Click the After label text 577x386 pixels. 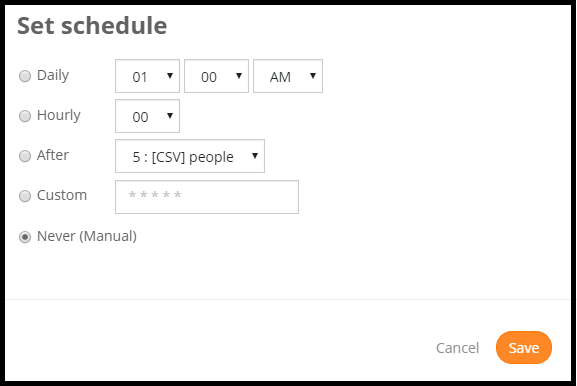pyautogui.click(x=53, y=155)
